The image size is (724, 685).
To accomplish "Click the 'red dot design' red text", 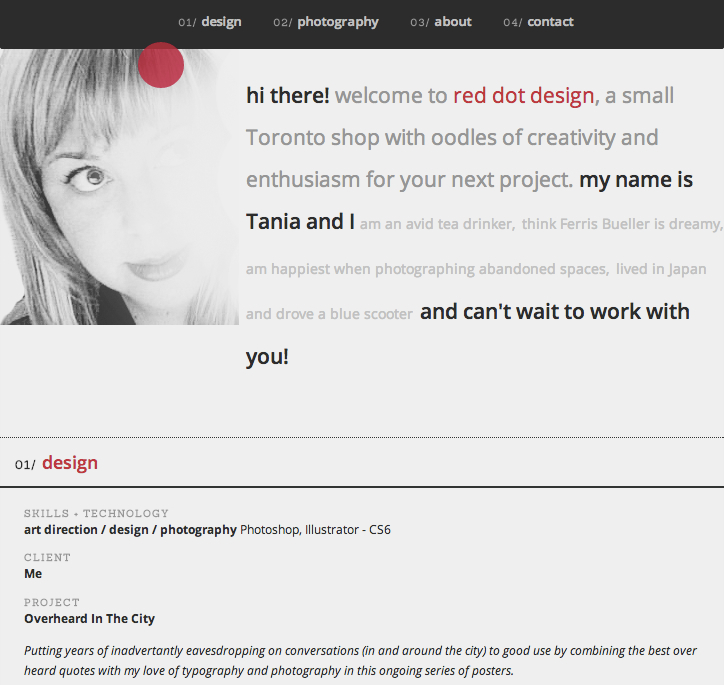I will [x=524, y=96].
